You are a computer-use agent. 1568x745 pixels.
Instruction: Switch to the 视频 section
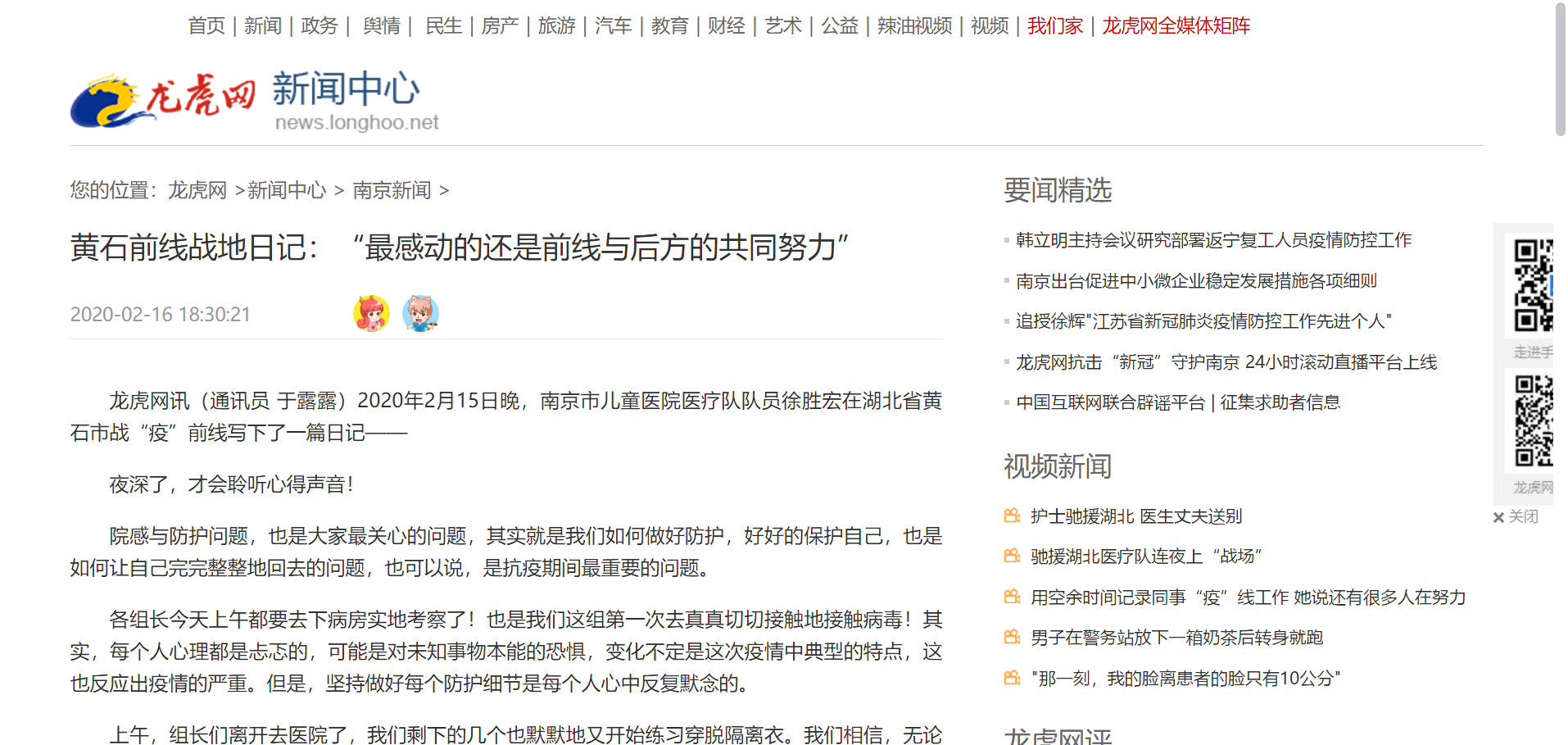(x=989, y=25)
